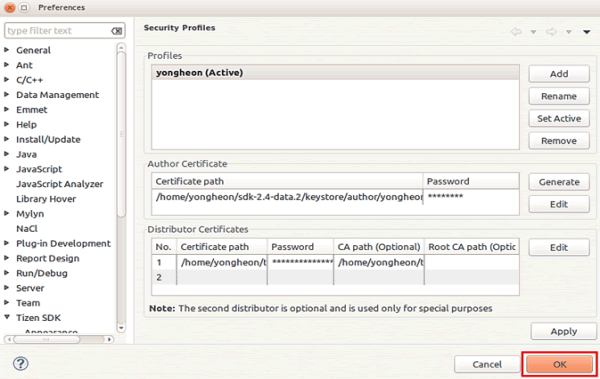600x379 pixels.
Task: Open the forward history dropdown arrow
Action: (x=569, y=32)
